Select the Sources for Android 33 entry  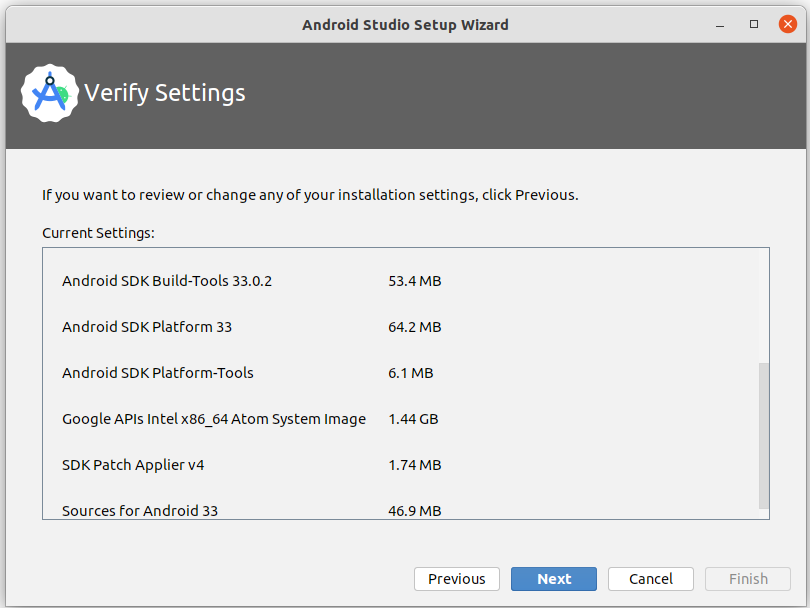[140, 510]
